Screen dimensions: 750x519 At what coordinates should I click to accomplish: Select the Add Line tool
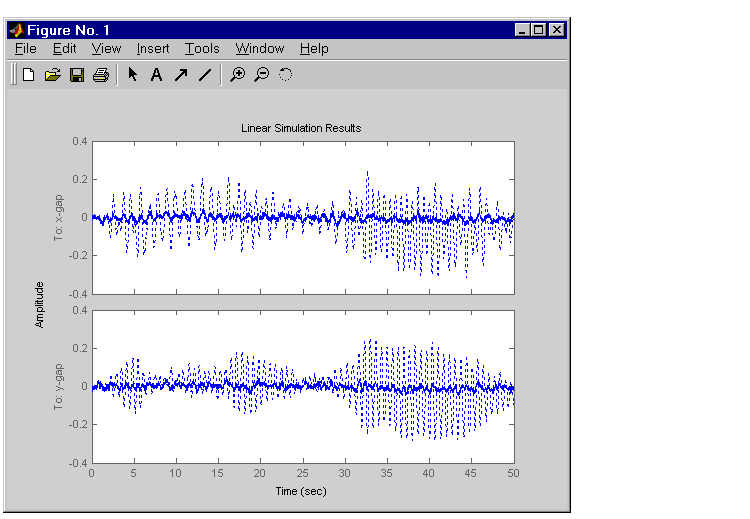tap(205, 74)
